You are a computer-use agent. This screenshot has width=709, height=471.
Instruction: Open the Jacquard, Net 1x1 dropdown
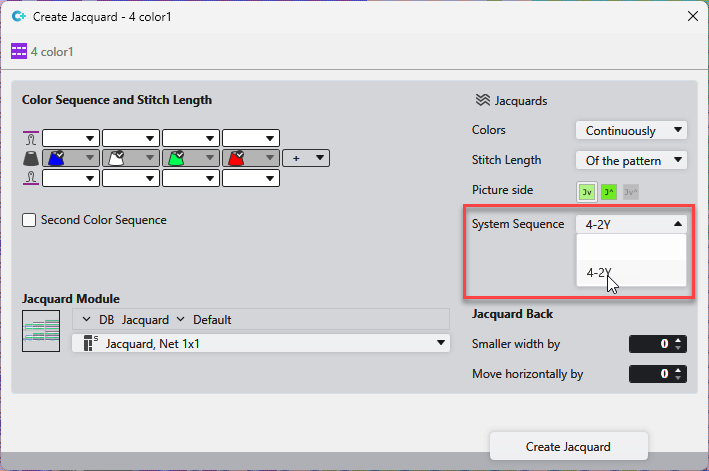click(x=260, y=344)
